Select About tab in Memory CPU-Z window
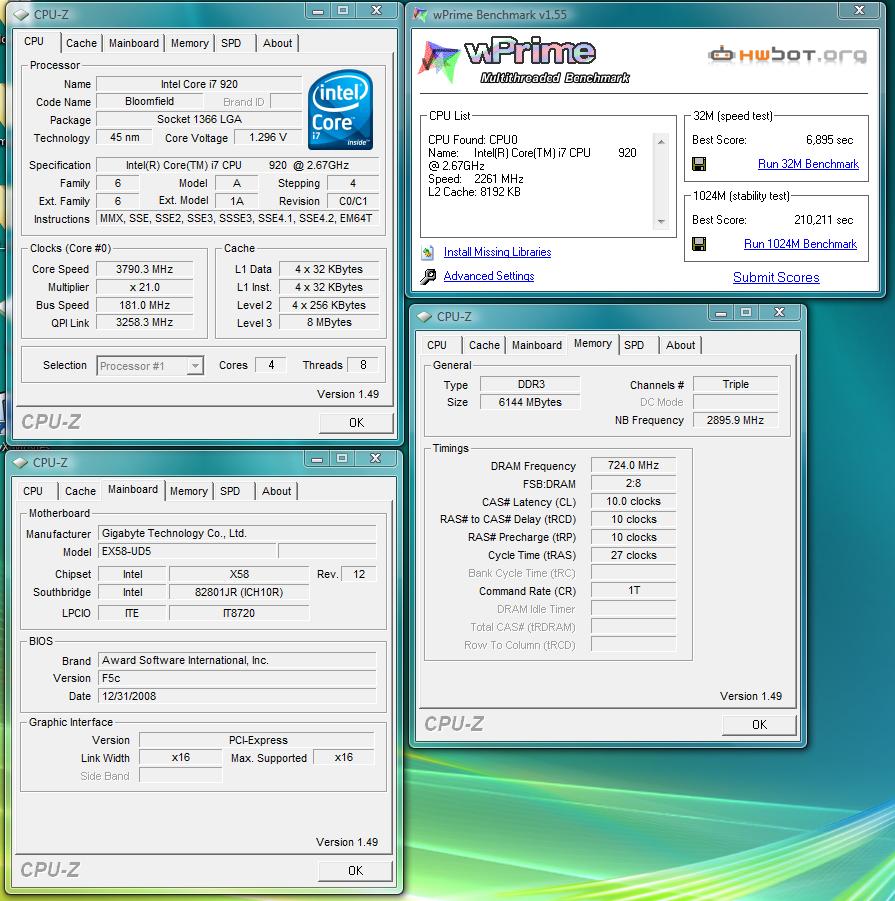This screenshot has width=895, height=901. (x=681, y=345)
